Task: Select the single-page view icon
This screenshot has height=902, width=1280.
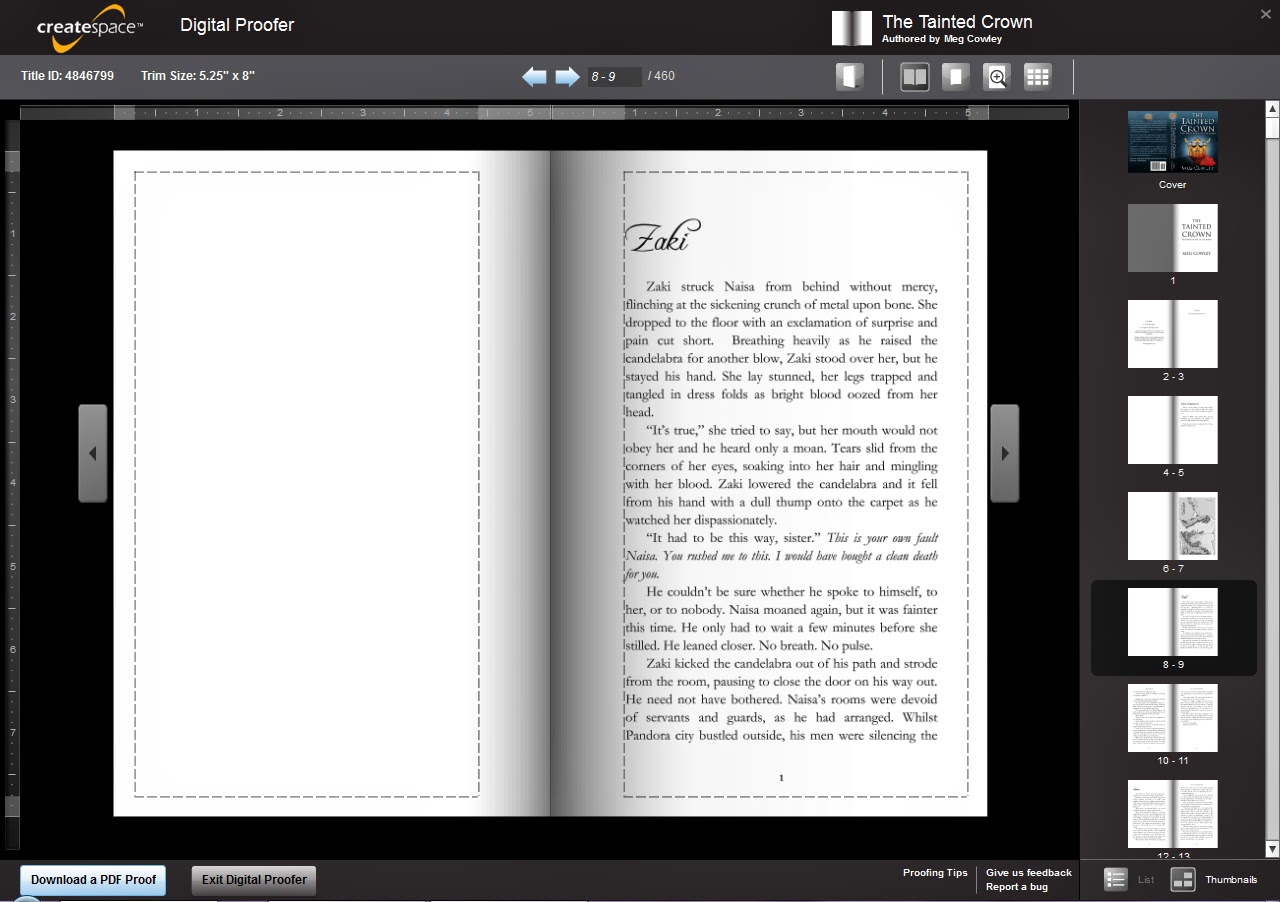Action: 956,77
